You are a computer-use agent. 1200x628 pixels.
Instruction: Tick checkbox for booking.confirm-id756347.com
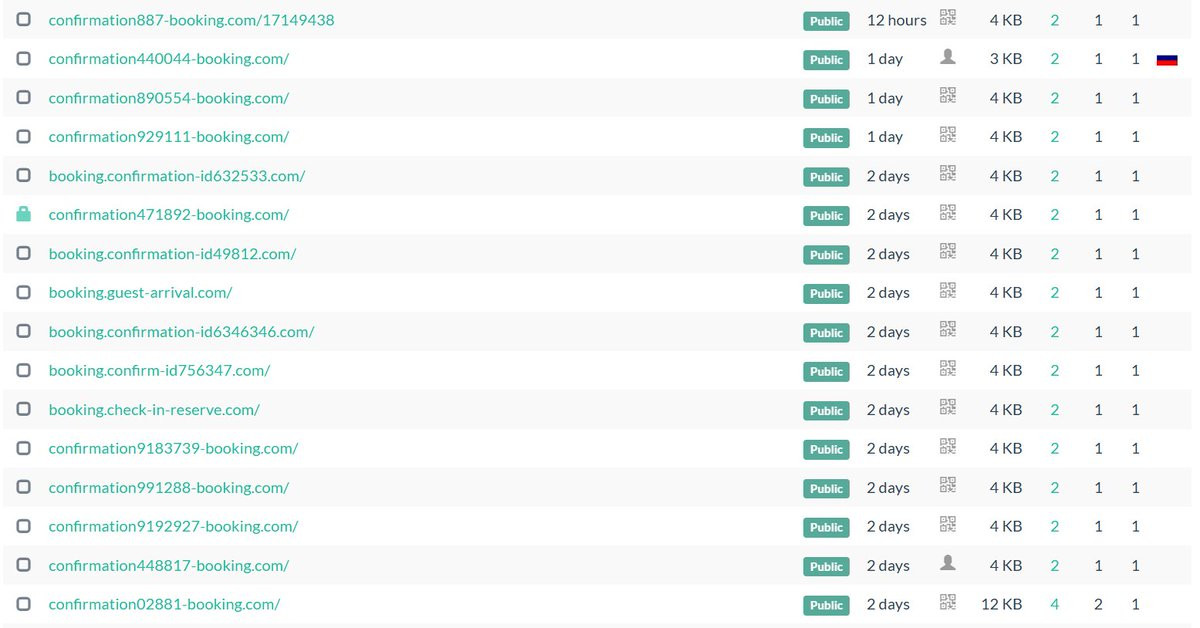pos(24,370)
